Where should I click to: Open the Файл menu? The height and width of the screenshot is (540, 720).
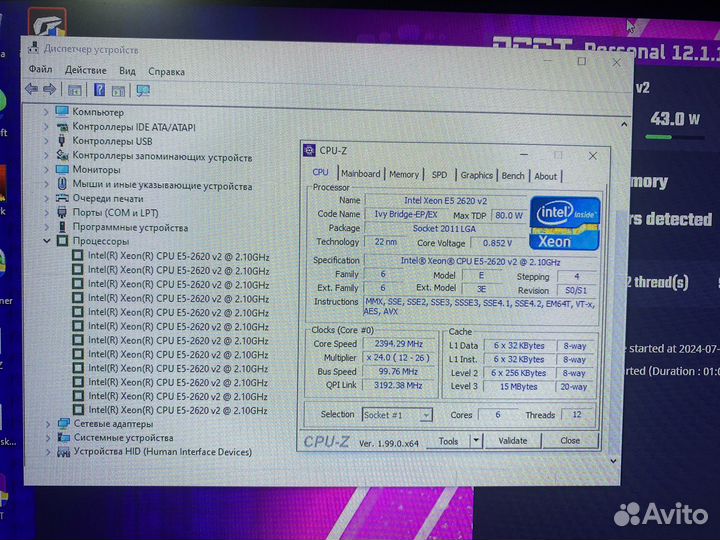click(x=40, y=70)
